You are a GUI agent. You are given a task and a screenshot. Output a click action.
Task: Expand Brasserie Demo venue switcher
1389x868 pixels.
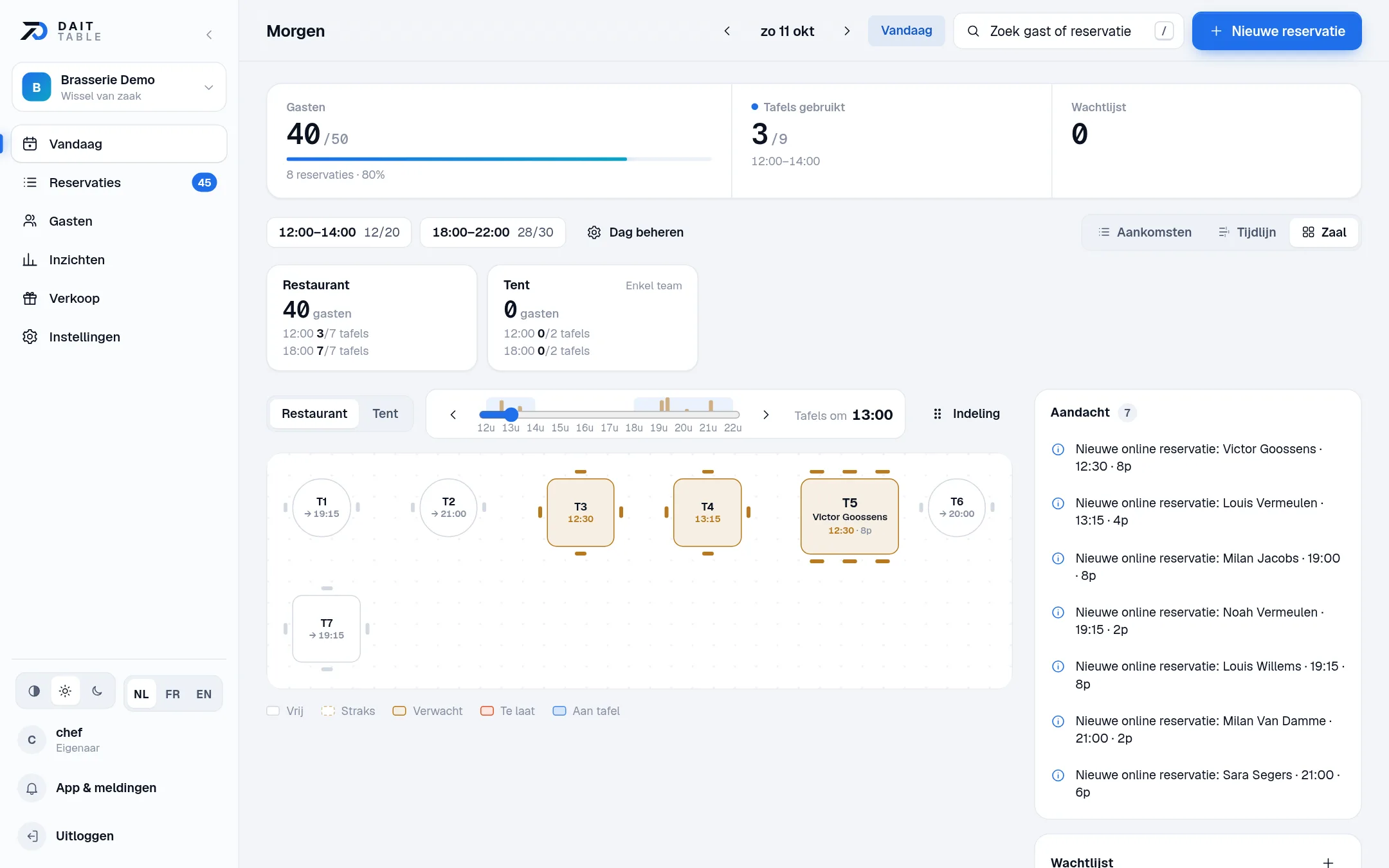(120, 87)
